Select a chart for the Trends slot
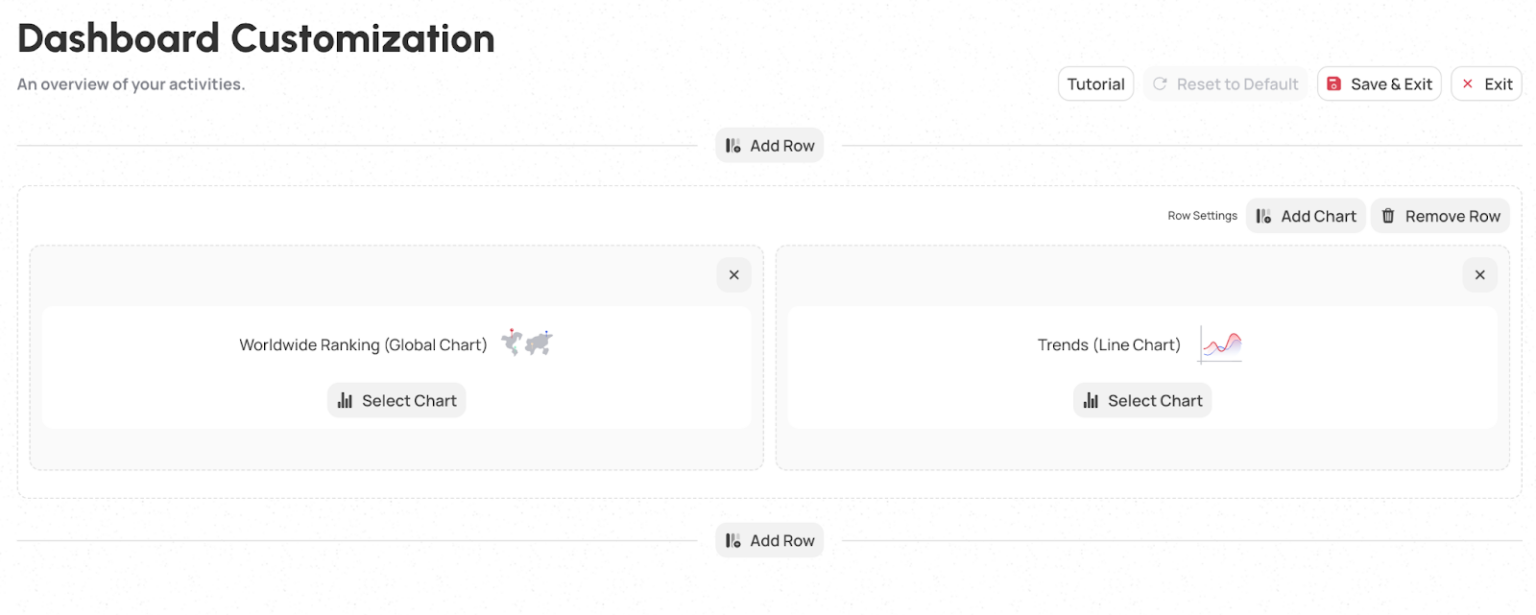 (x=1142, y=400)
